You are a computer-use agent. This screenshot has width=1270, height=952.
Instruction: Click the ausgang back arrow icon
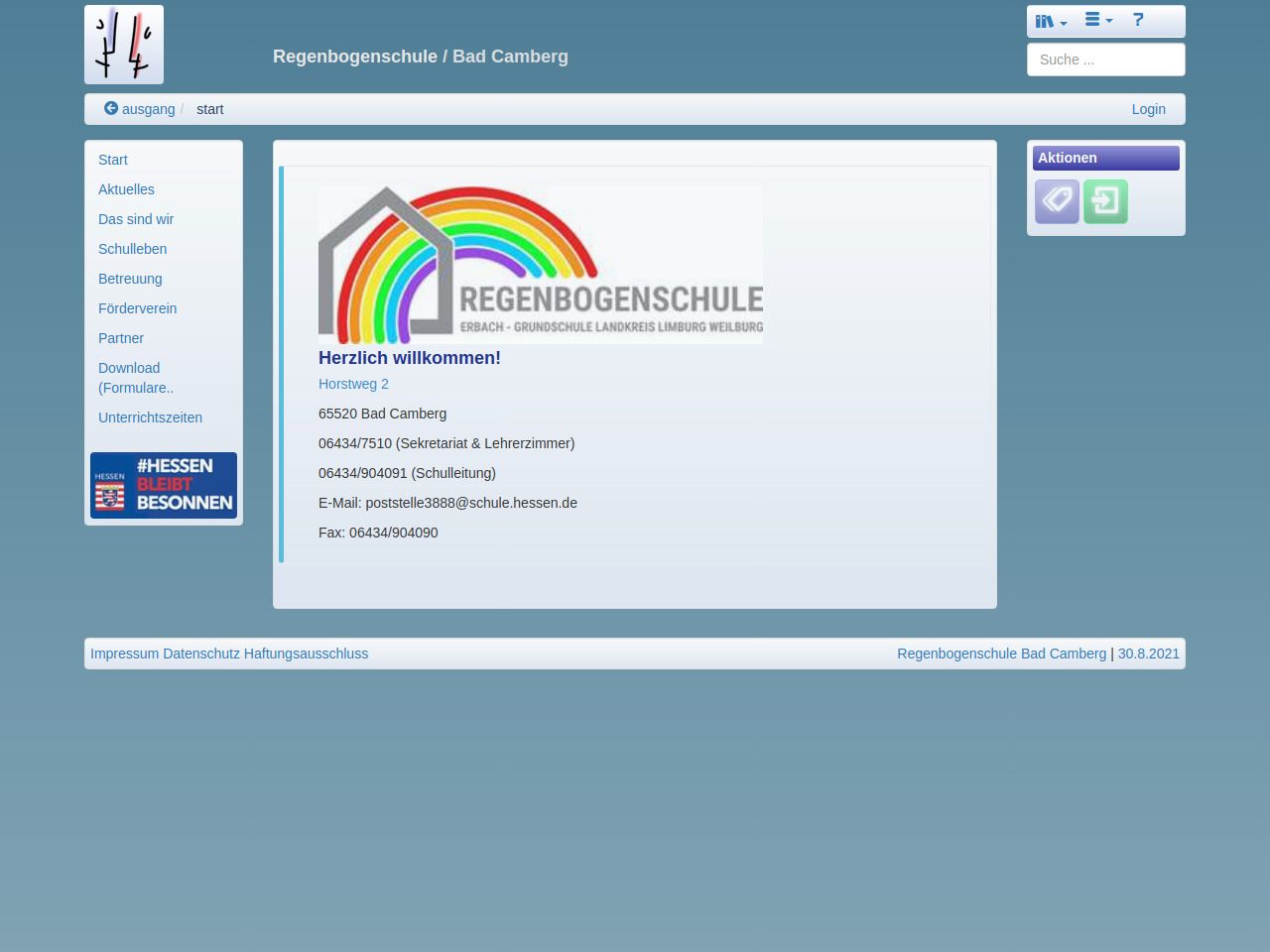(111, 108)
